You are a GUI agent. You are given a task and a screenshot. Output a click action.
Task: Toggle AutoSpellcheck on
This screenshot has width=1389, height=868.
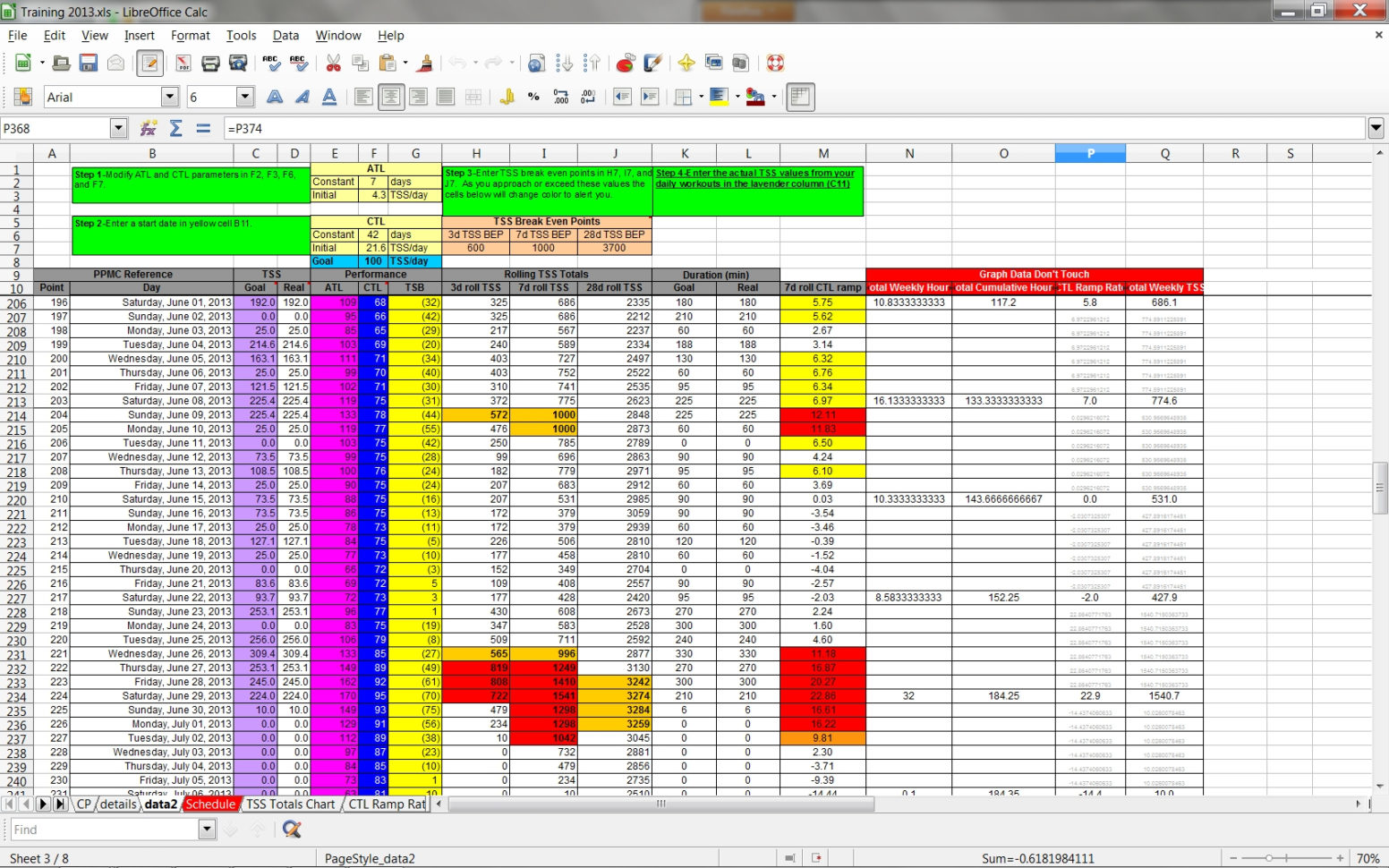300,63
